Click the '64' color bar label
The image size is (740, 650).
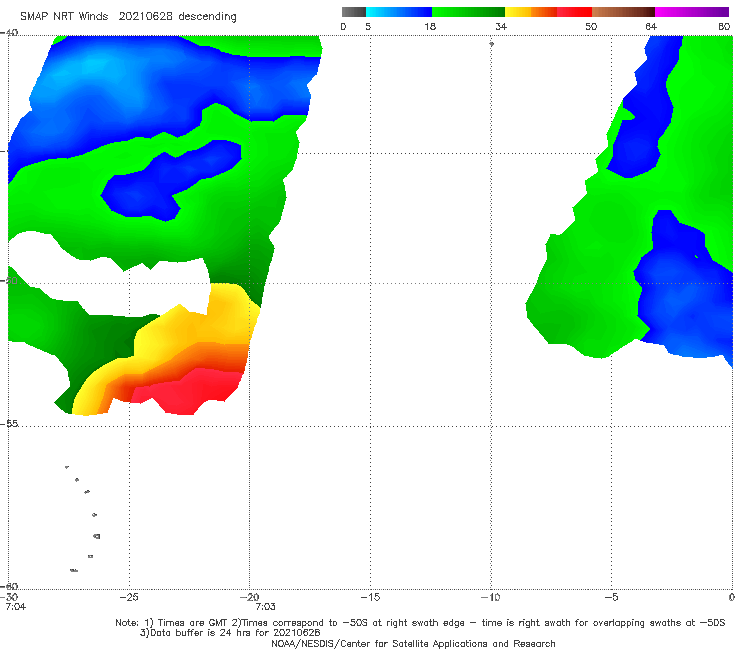(x=651, y=26)
